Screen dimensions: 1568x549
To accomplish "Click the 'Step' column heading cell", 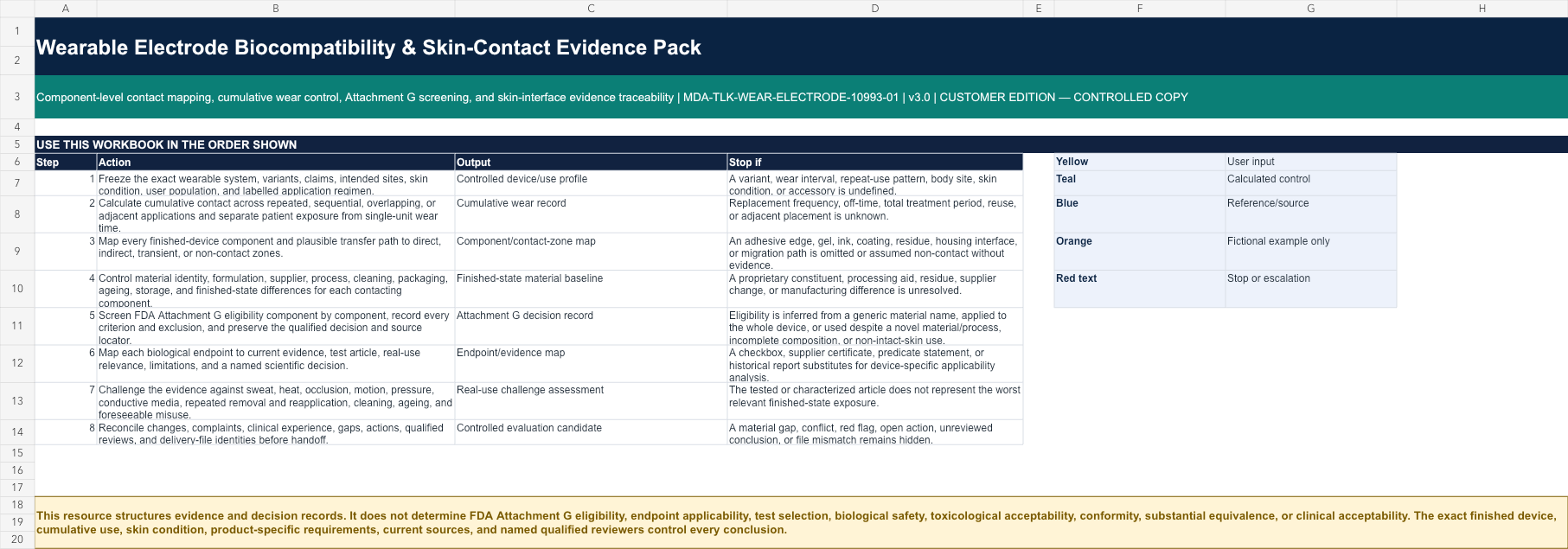I will pyautogui.click(x=66, y=162).
